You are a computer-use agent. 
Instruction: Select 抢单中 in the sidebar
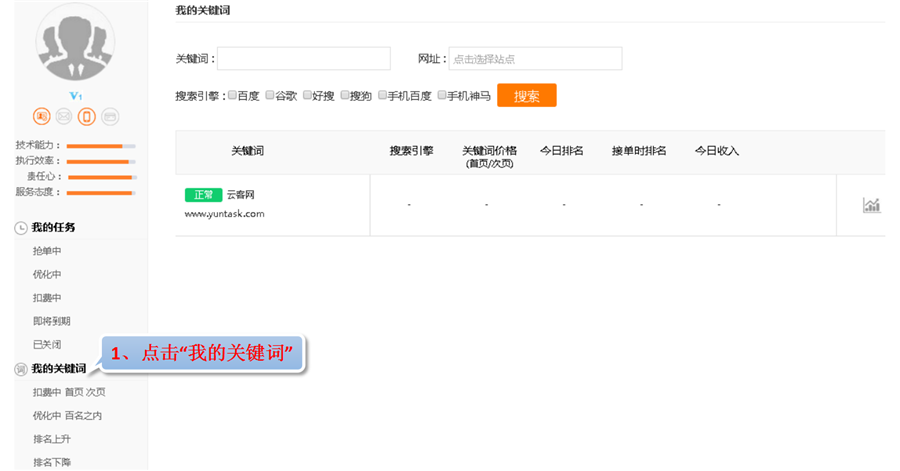coord(47,251)
